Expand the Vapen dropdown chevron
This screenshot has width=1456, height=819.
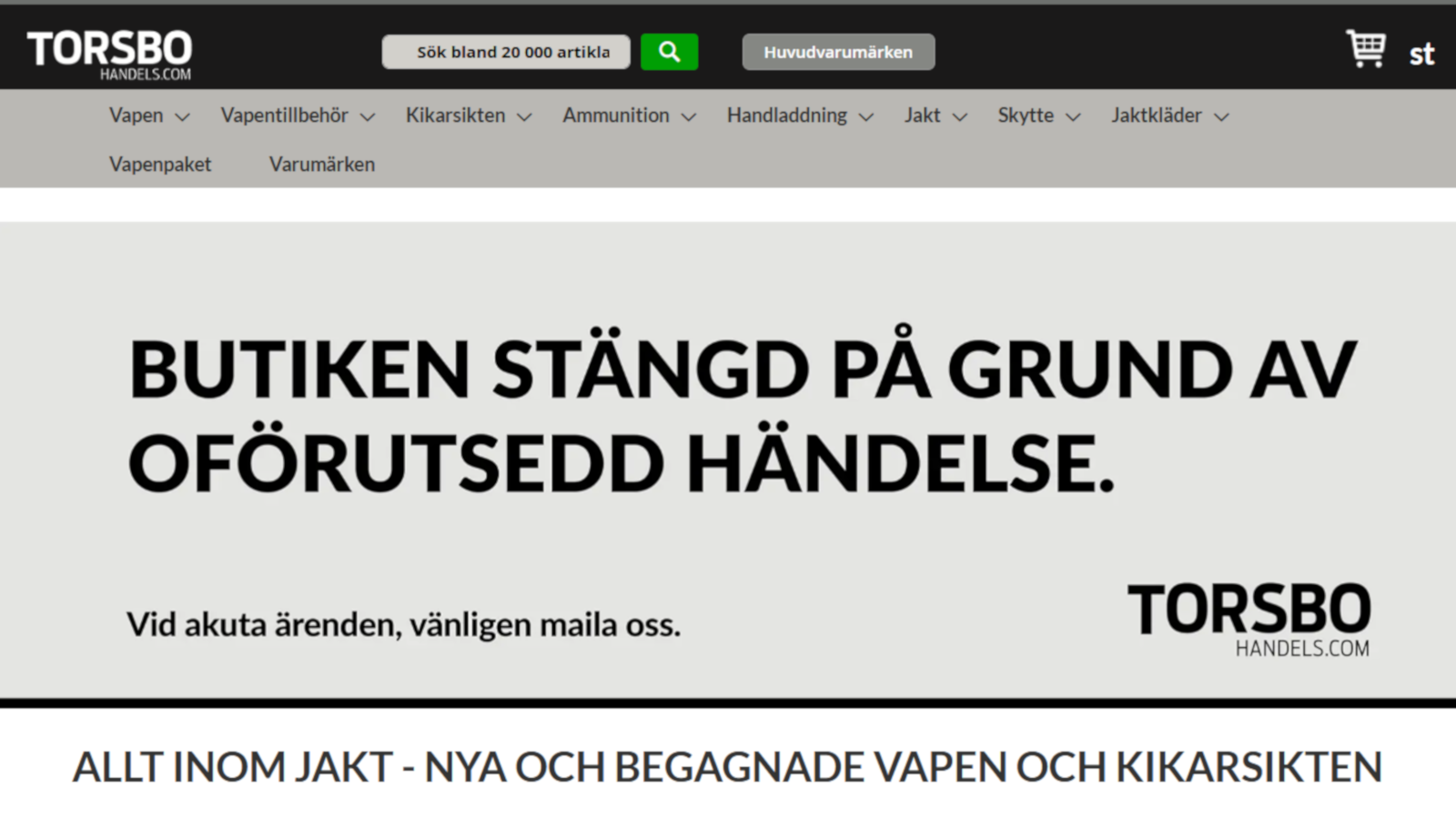click(x=182, y=116)
